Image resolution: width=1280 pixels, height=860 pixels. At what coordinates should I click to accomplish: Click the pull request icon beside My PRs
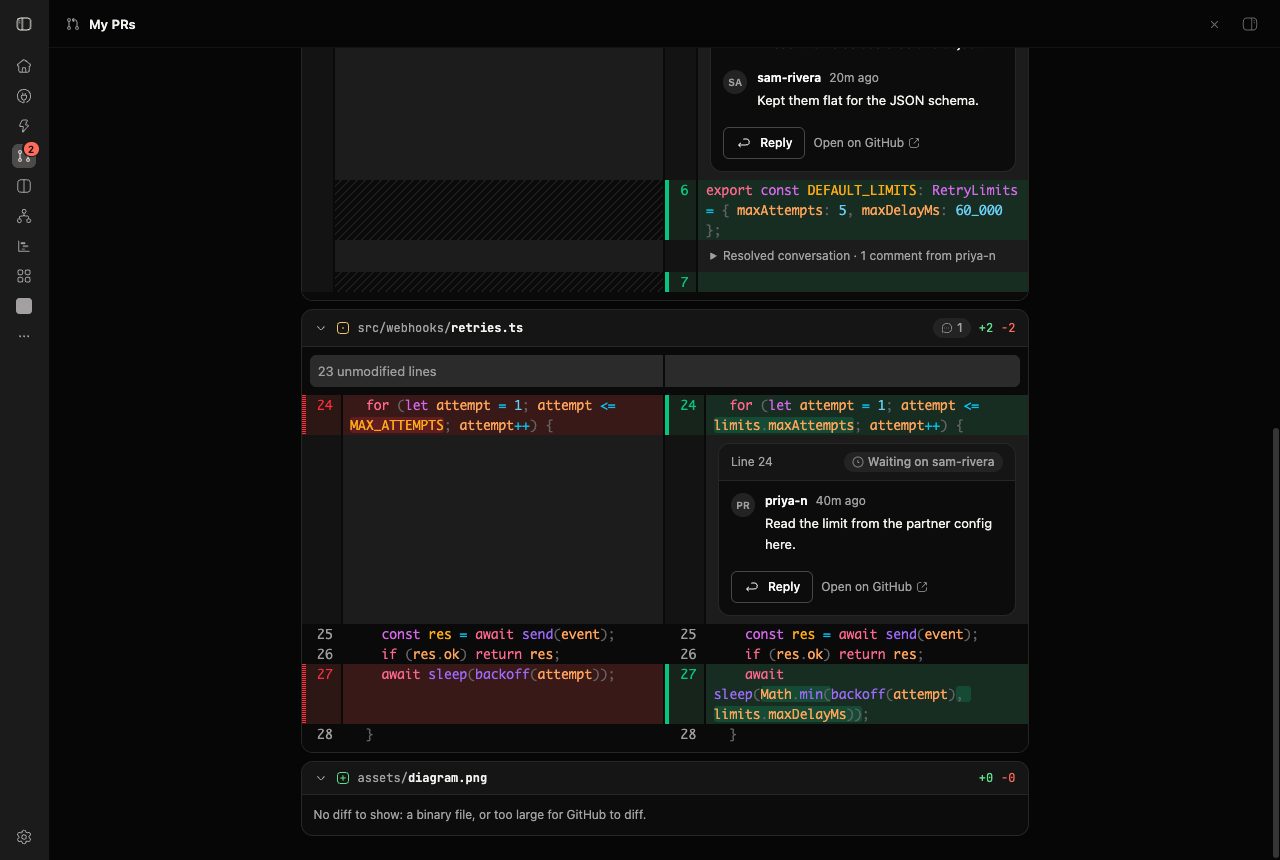72,24
